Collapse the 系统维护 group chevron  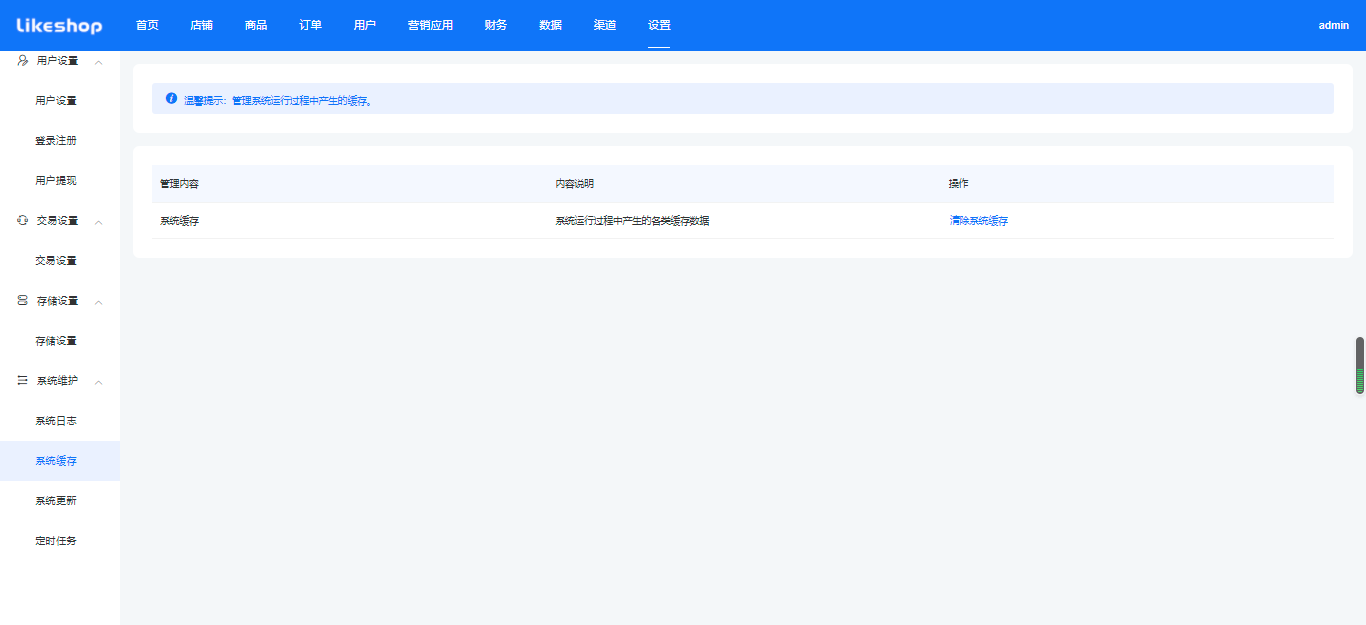[98, 382]
